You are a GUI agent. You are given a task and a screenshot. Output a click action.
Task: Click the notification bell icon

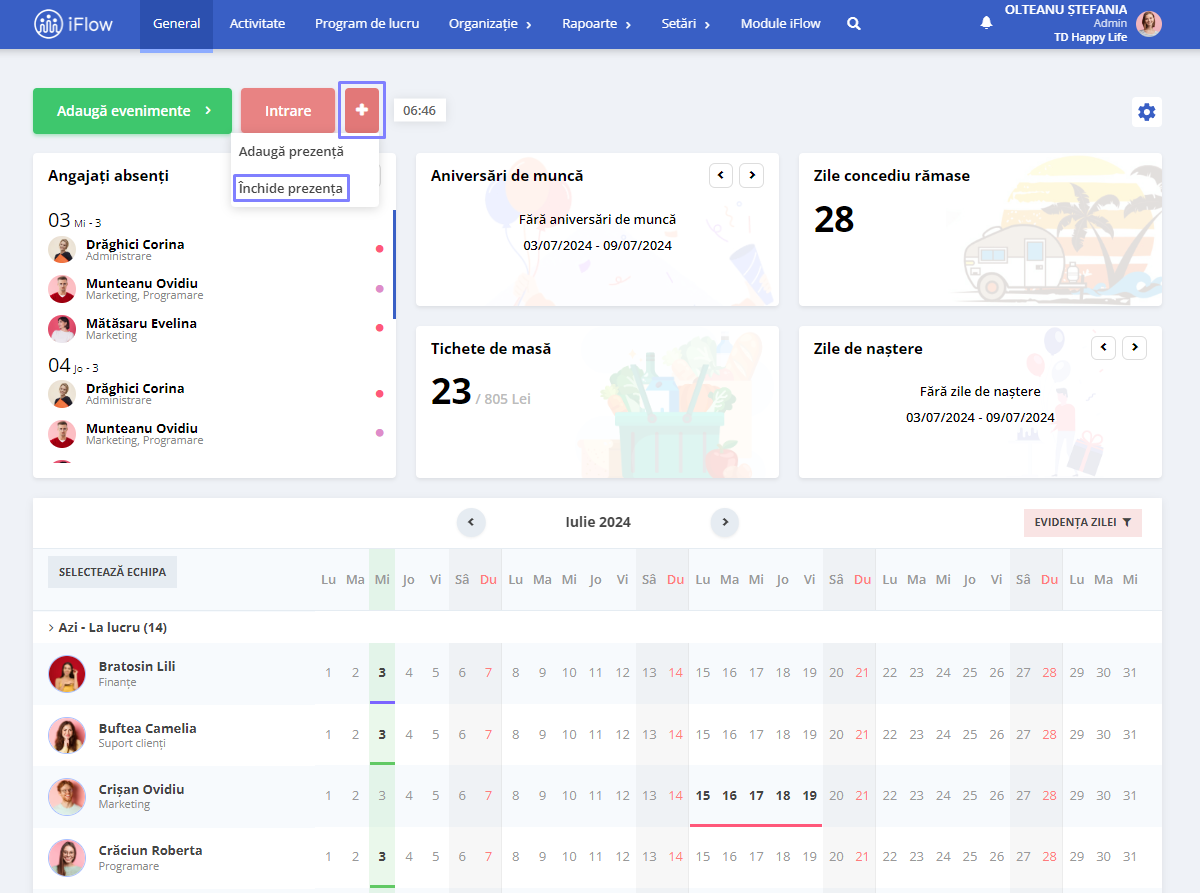tap(986, 23)
